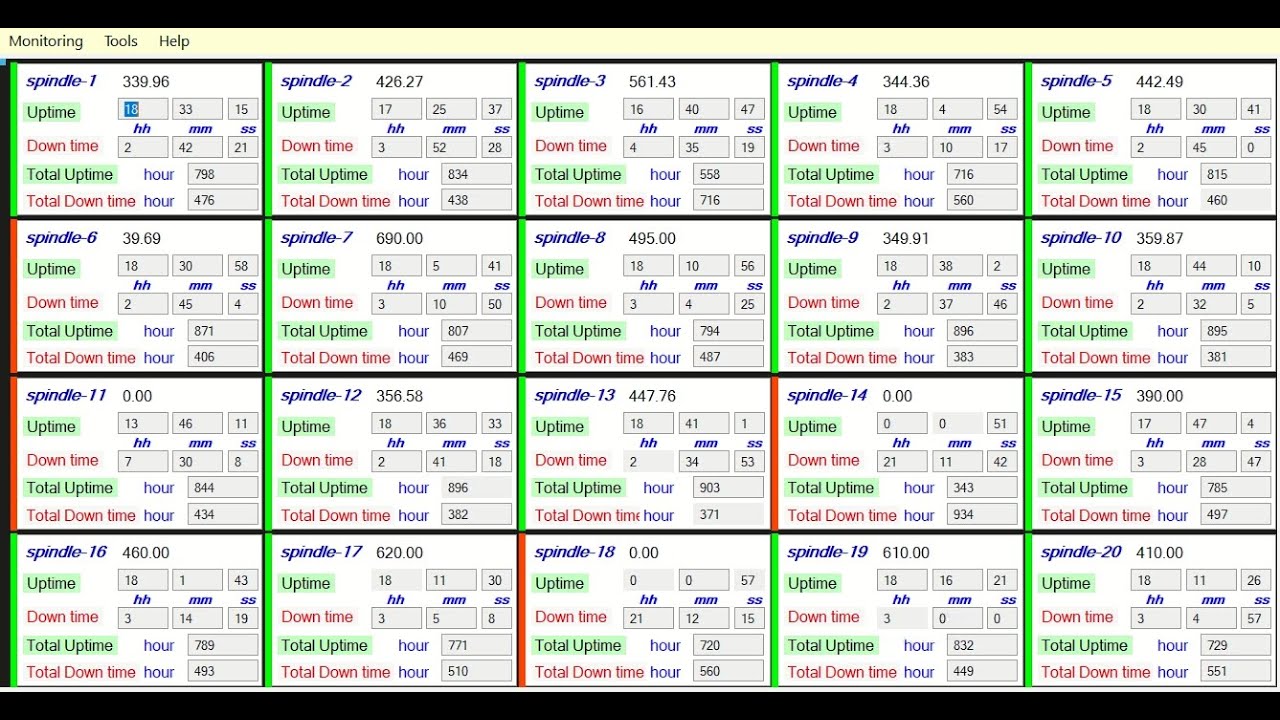Click spindle-8 title label

pyautogui.click(x=570, y=238)
